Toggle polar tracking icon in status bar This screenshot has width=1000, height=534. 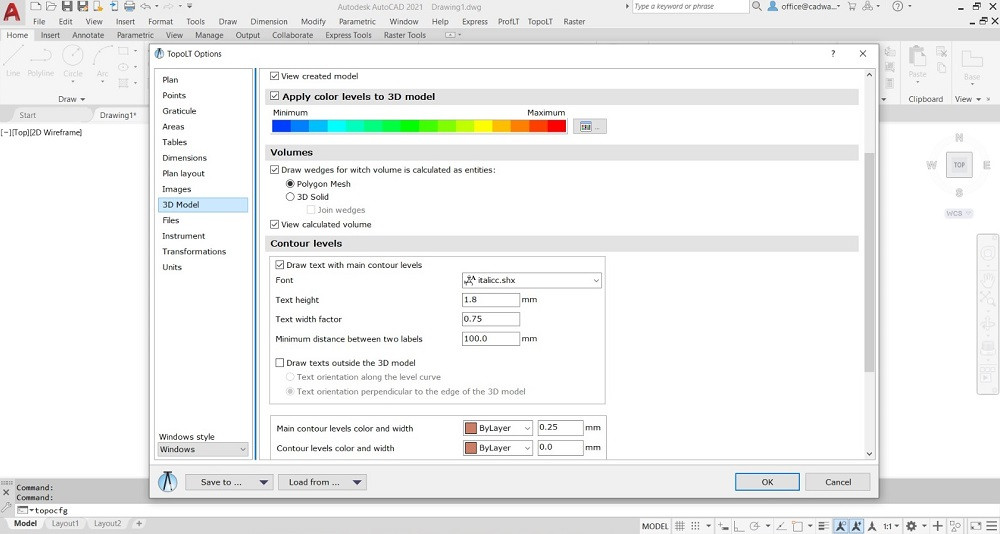[754, 526]
